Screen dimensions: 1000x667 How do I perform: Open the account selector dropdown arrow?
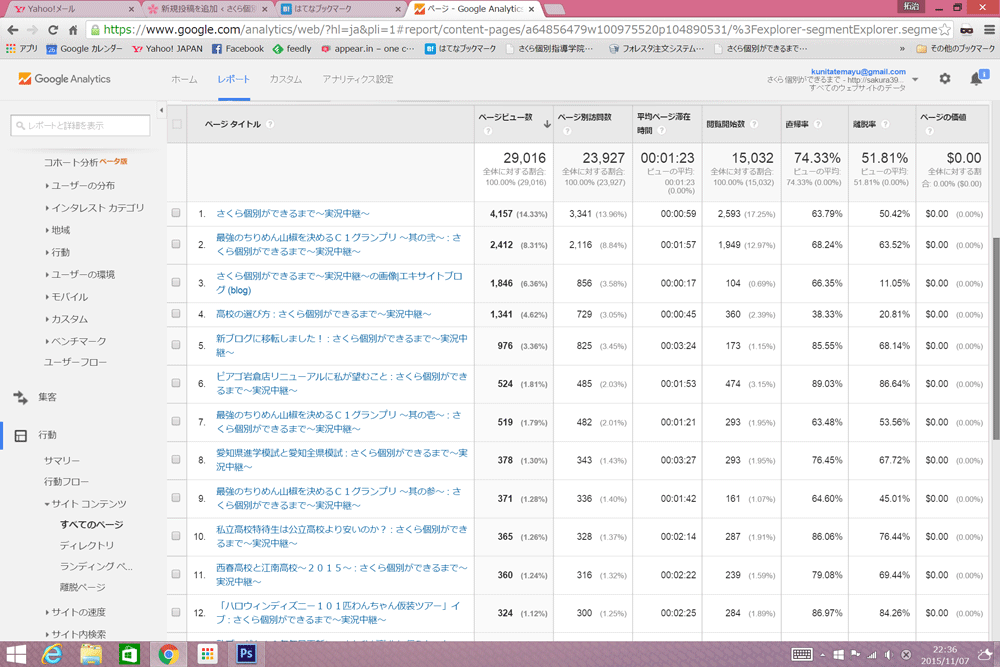pos(915,80)
